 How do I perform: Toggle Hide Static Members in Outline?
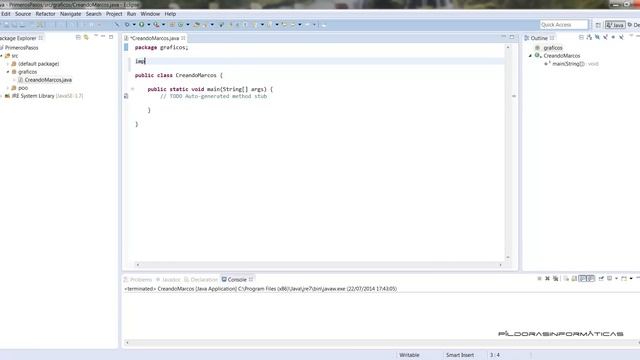[605, 37]
